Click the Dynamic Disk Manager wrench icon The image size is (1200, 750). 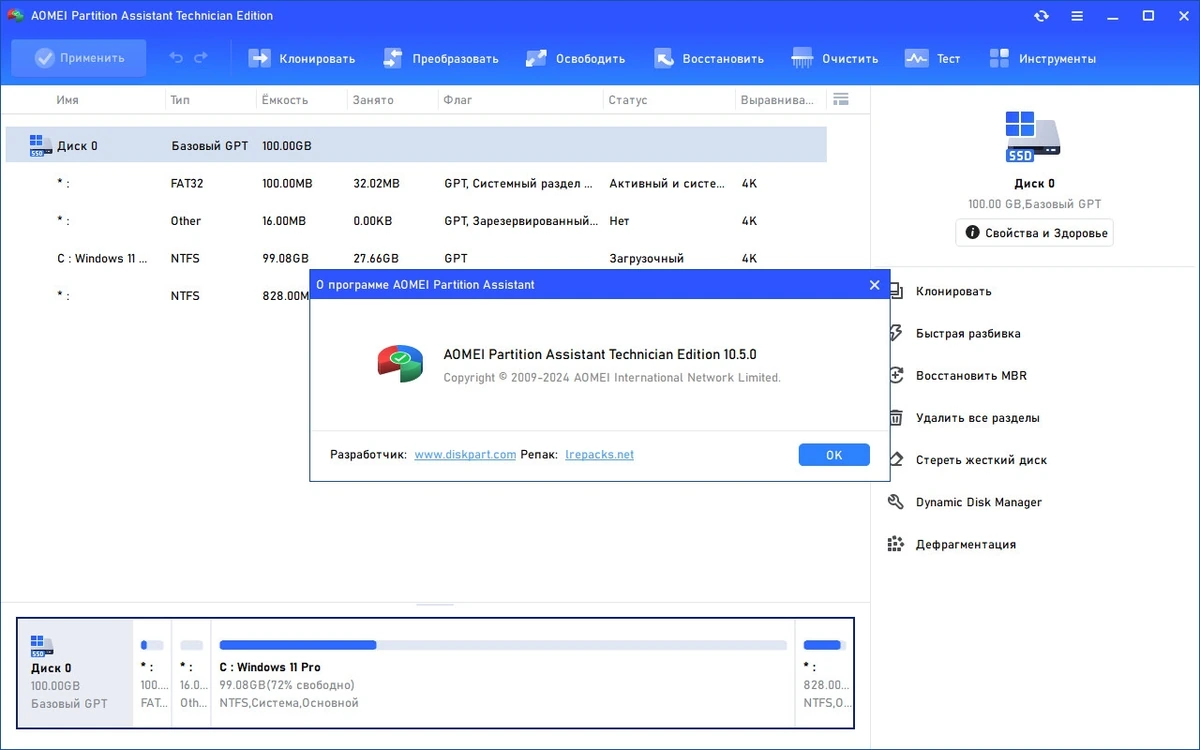[x=896, y=502]
